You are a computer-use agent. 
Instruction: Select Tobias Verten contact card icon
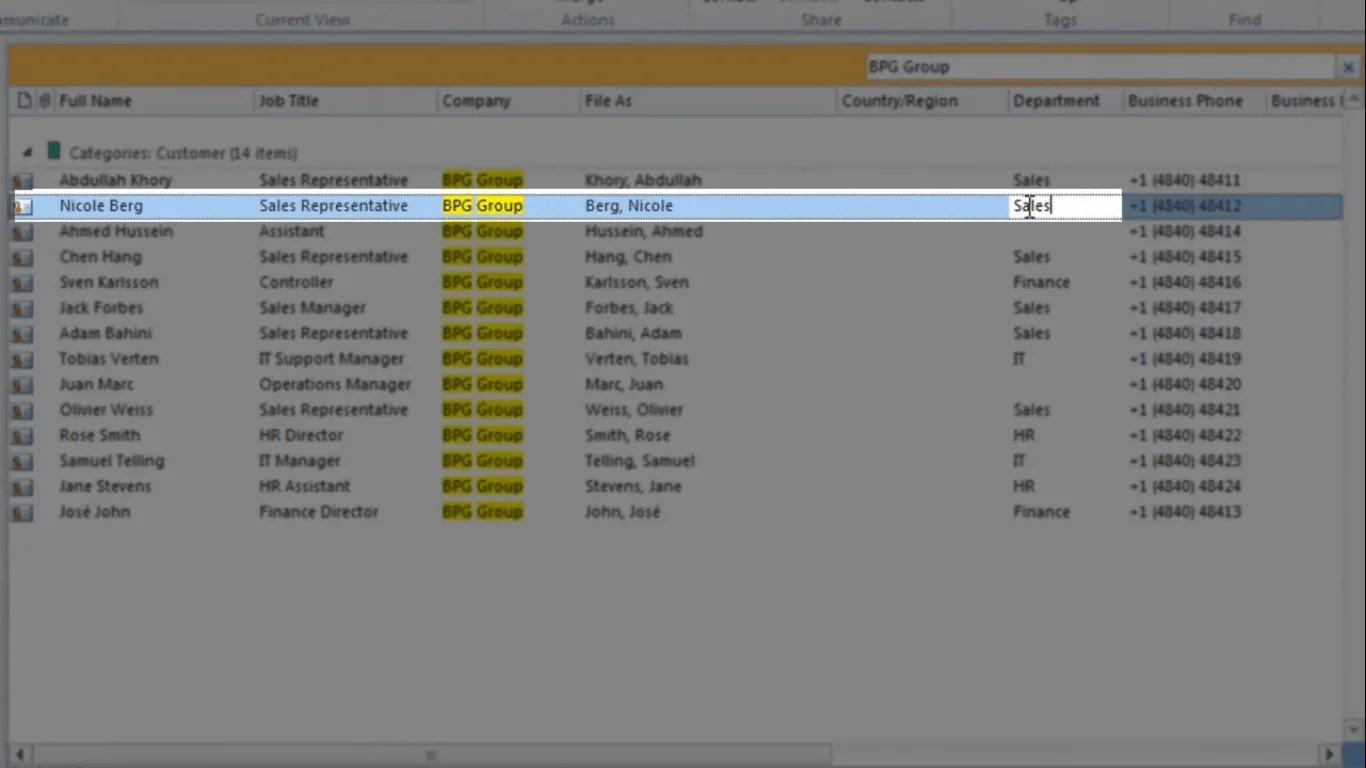click(22, 359)
